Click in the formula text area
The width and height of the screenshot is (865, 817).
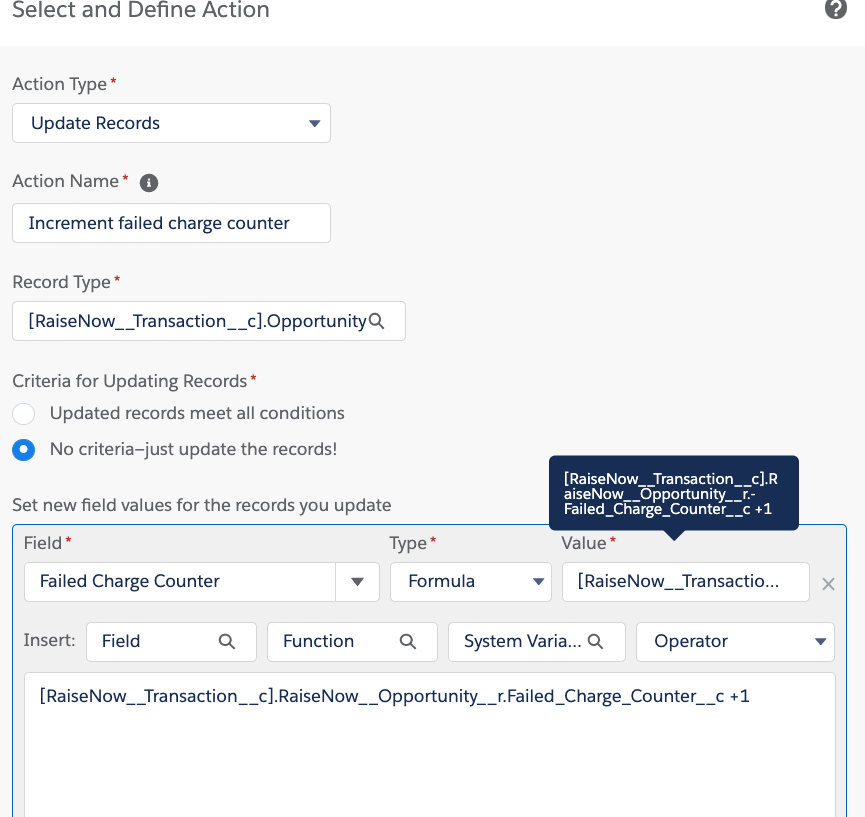(430, 745)
